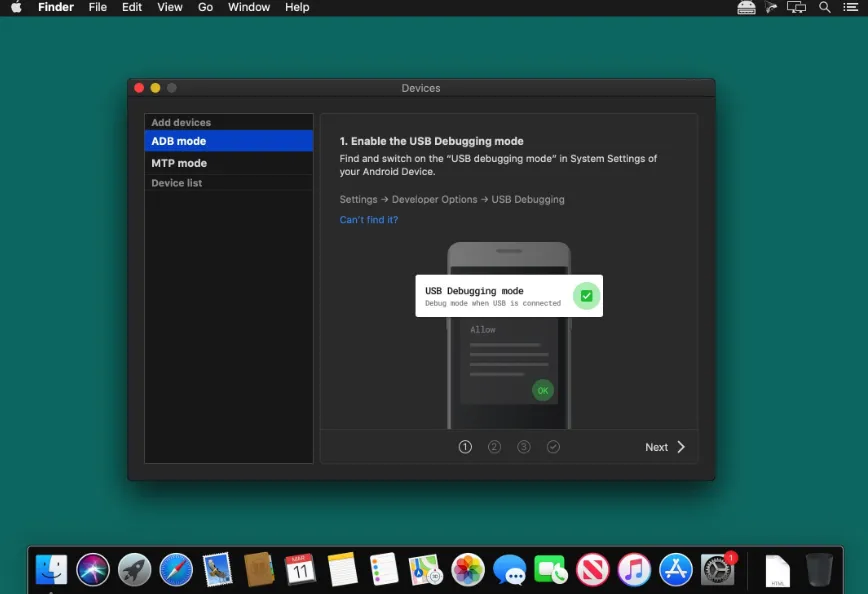The width and height of the screenshot is (868, 594).
Task: Click the "USB Debugging mode" card label
Action: (474, 291)
